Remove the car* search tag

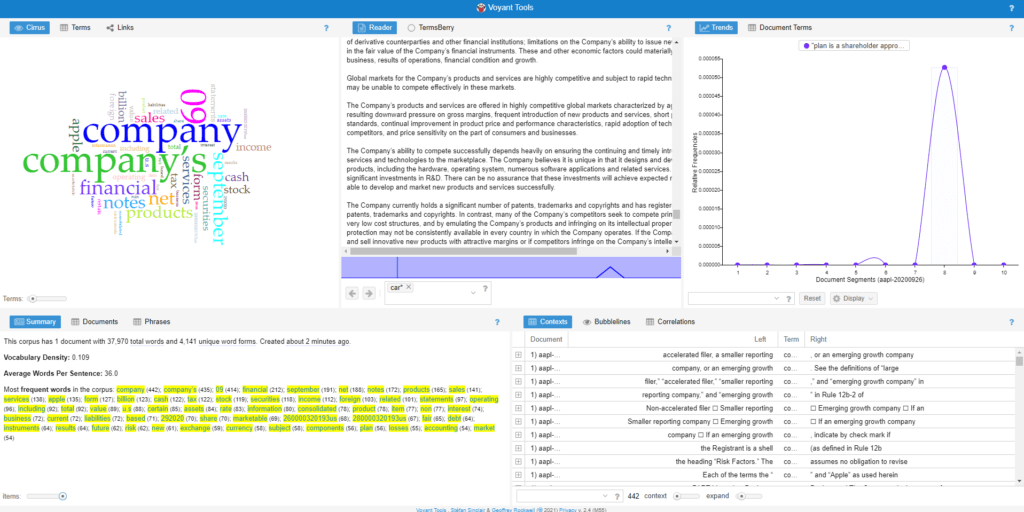(409, 287)
